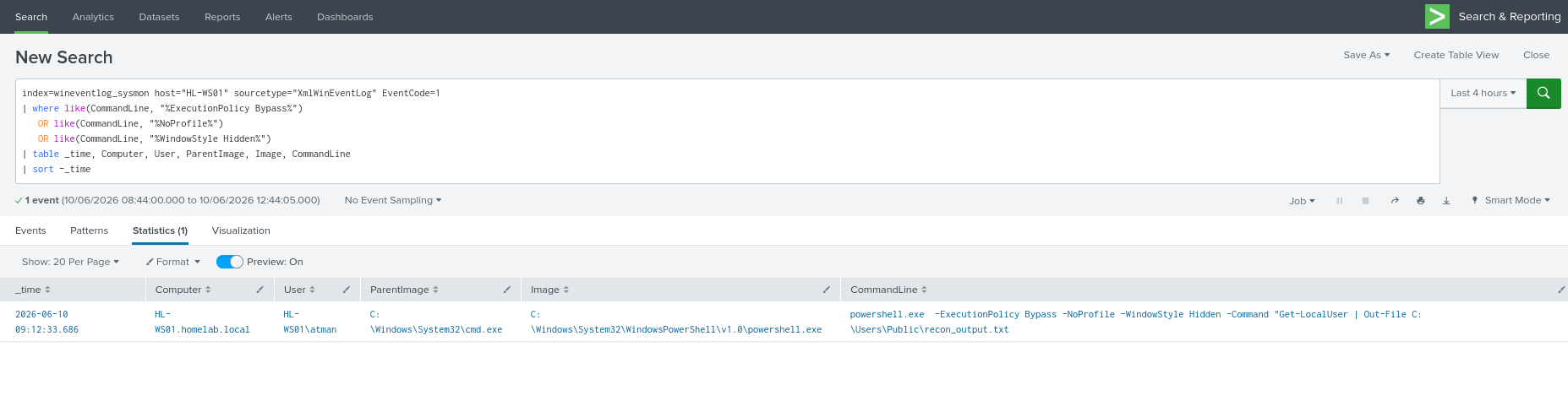Switch to the Events tab
This screenshot has height=412, width=1568.
coord(30,230)
